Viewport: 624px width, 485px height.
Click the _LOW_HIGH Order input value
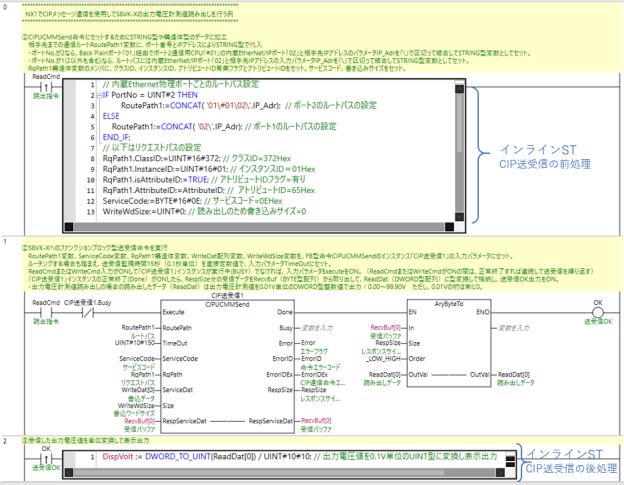point(384,358)
